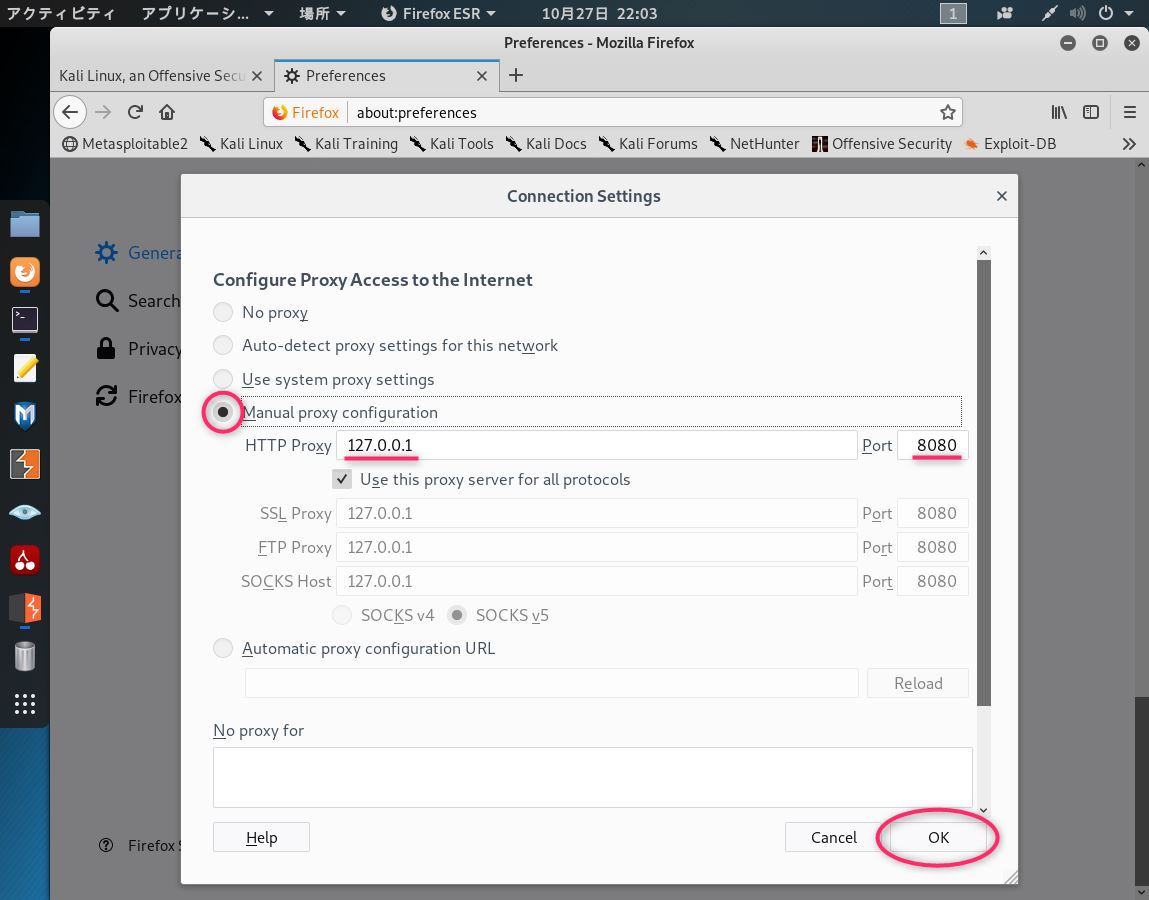Open Trash from the dock

(x=25, y=656)
